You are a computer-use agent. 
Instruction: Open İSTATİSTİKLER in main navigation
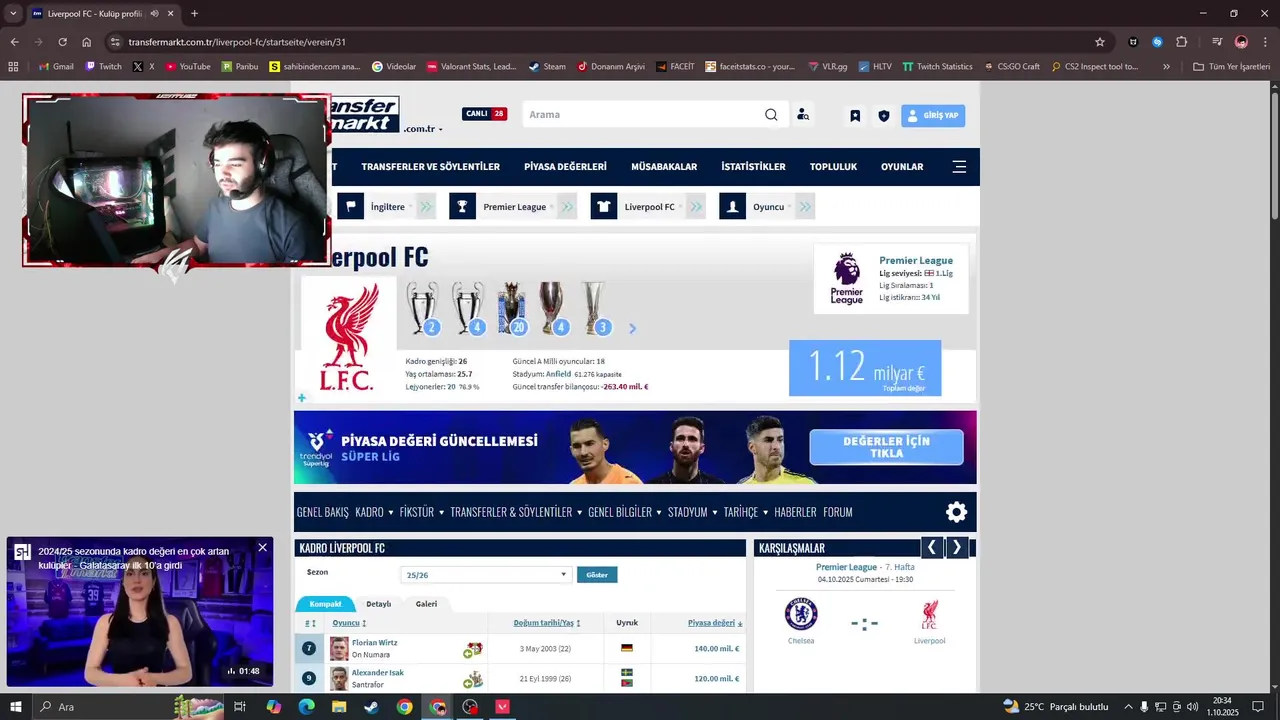coord(753,167)
